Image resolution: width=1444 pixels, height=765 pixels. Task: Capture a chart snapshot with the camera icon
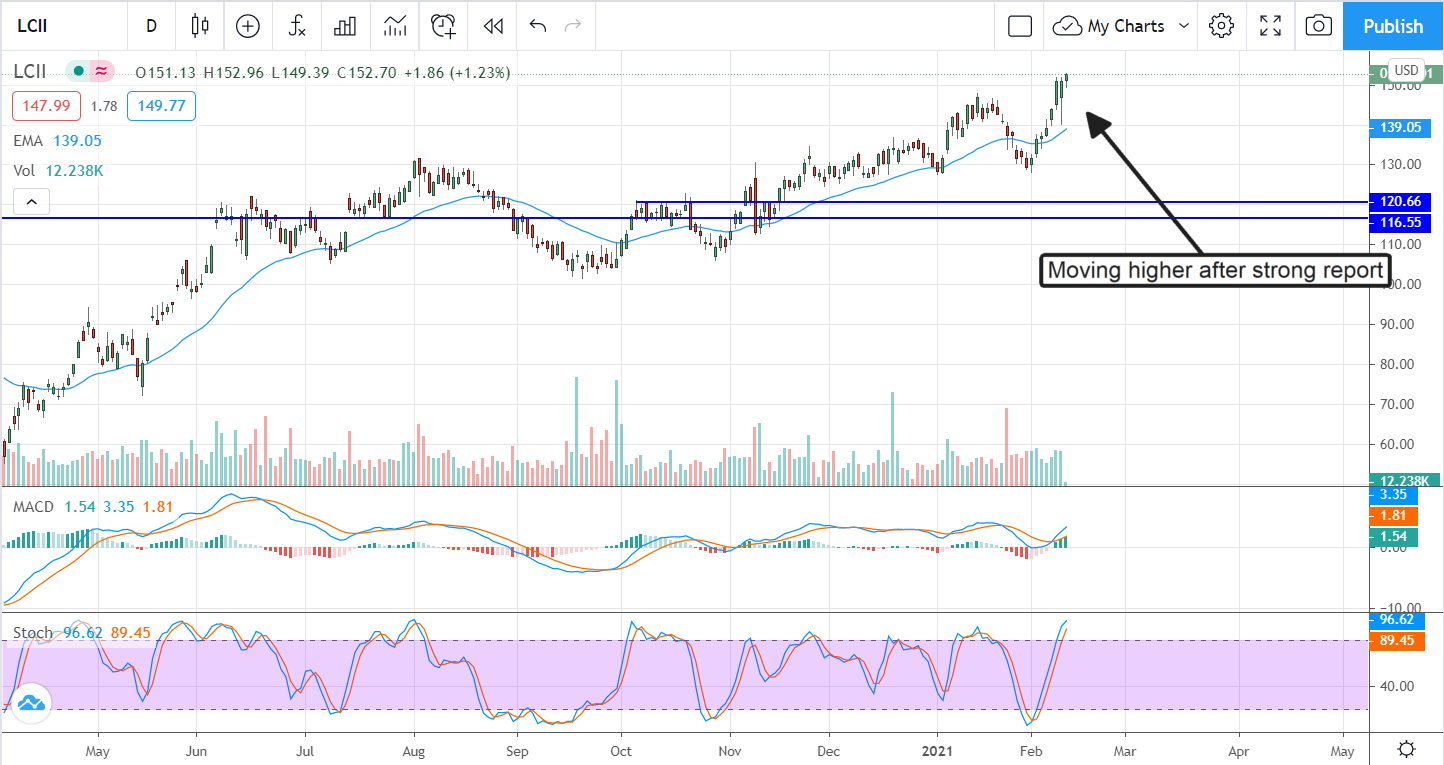tap(1318, 26)
